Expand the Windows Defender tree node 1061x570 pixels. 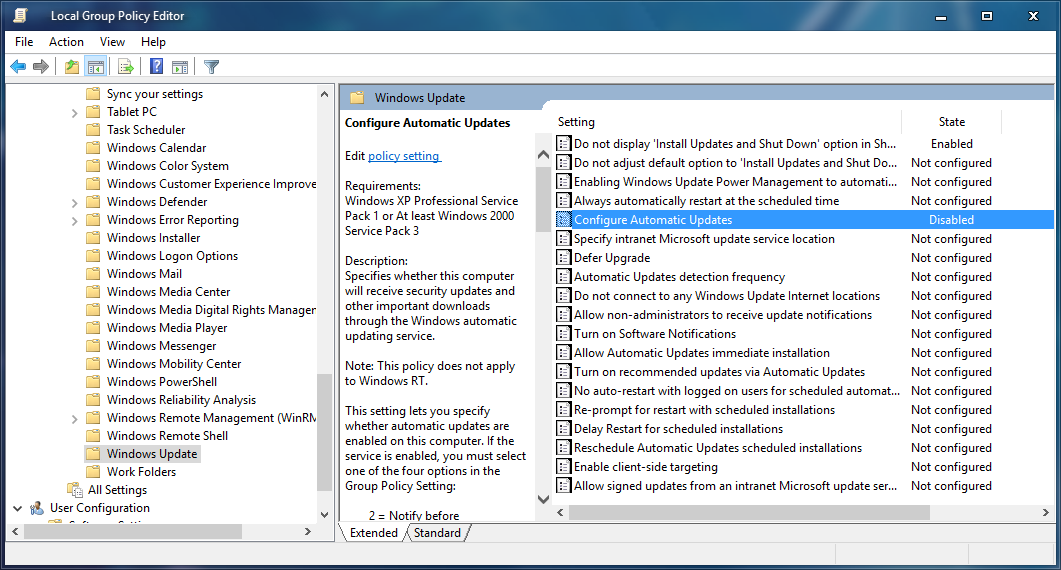point(74,203)
